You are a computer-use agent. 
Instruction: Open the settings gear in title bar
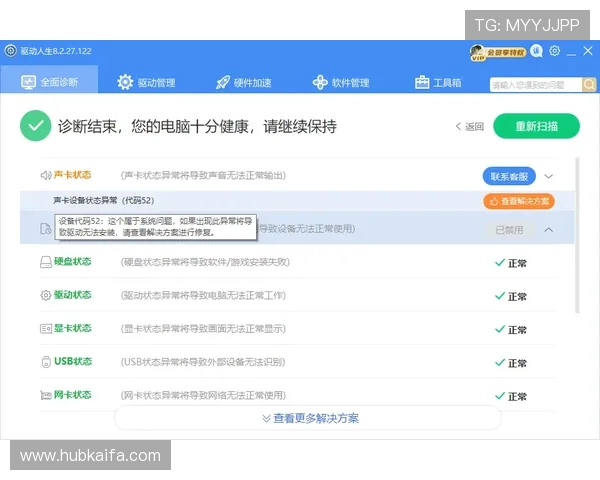click(554, 51)
